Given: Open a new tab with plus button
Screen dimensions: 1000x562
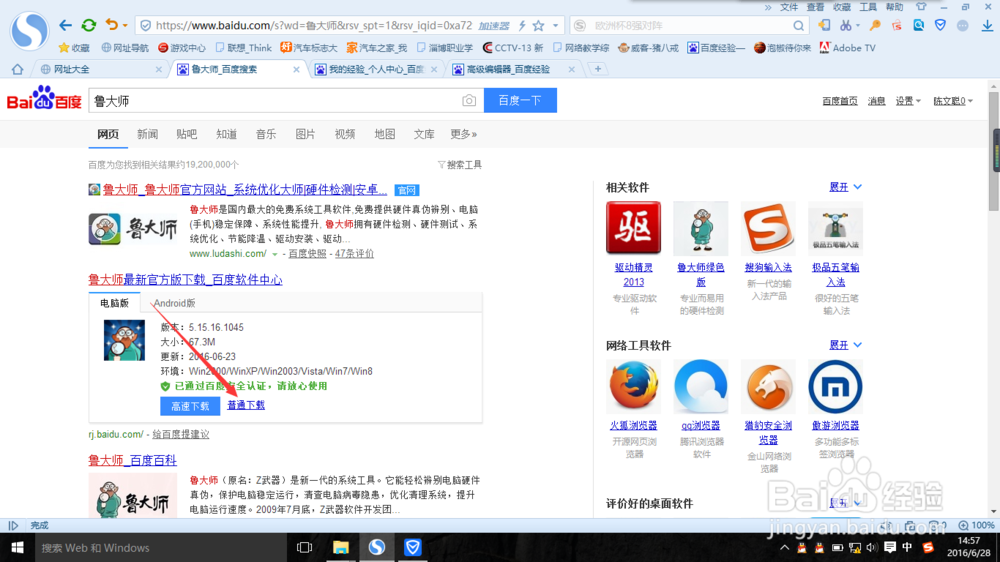Looking at the screenshot, I should pyautogui.click(x=598, y=69).
